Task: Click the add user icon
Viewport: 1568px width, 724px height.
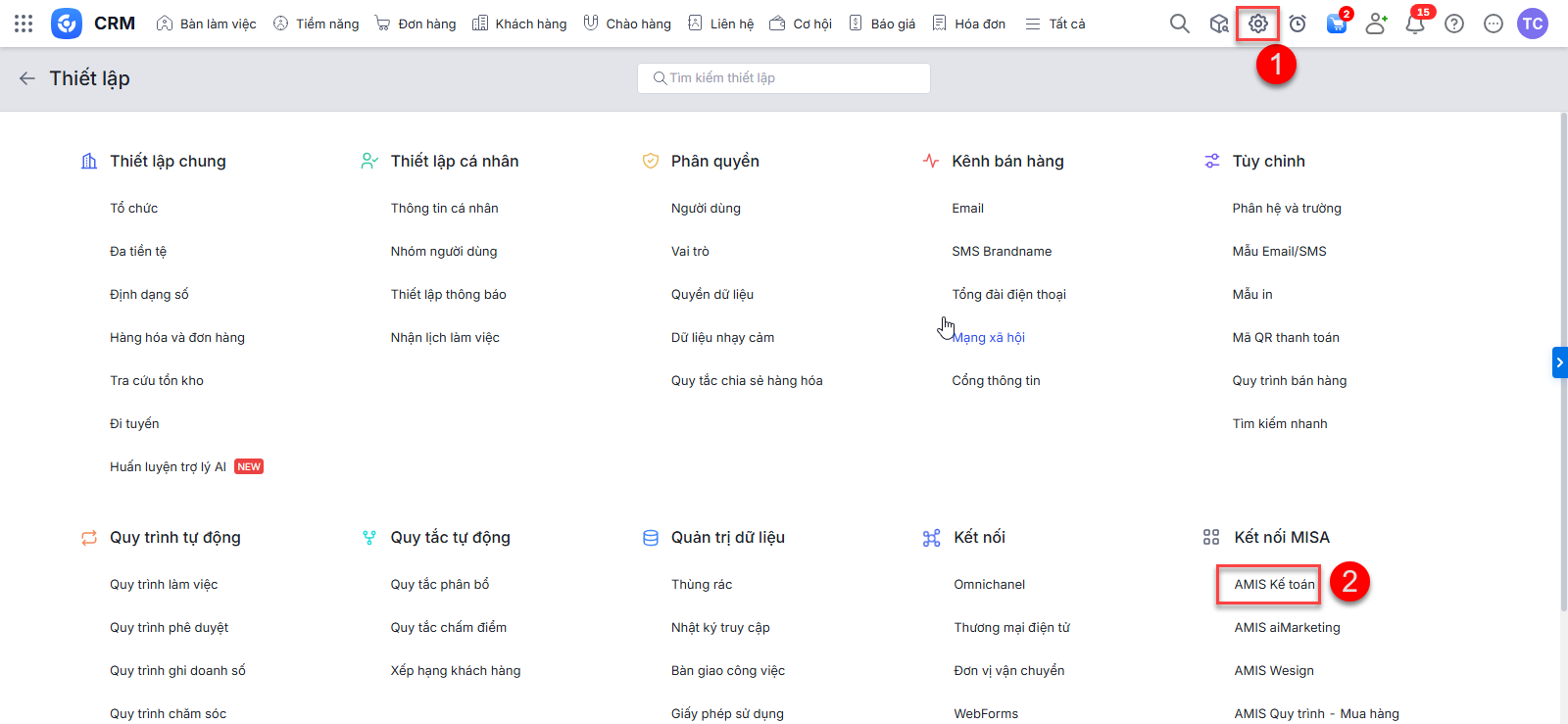Action: pos(1375,24)
